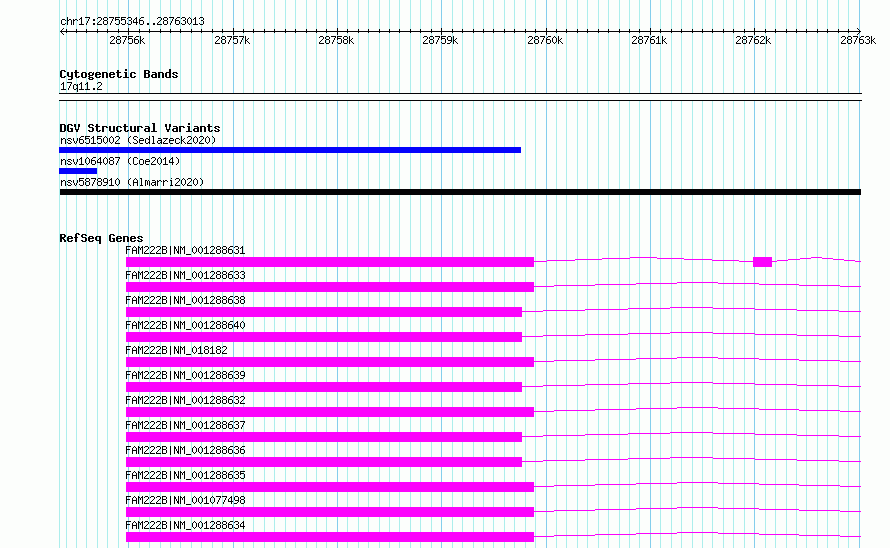The width and height of the screenshot is (890, 548).
Task: Click the NM_001288634 magenta exon bar
Action: click(330, 537)
